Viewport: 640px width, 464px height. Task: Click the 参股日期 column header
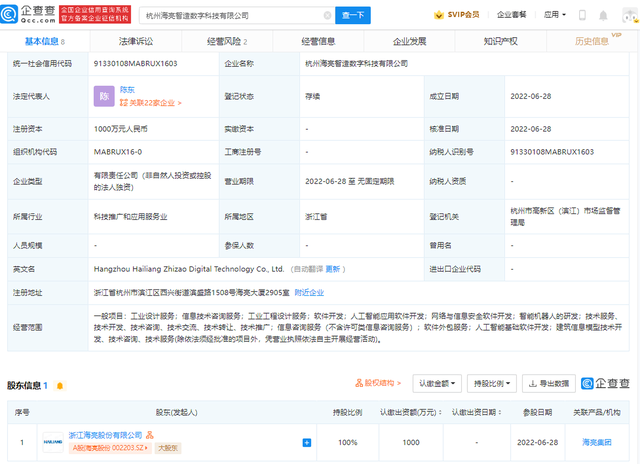coord(538,413)
